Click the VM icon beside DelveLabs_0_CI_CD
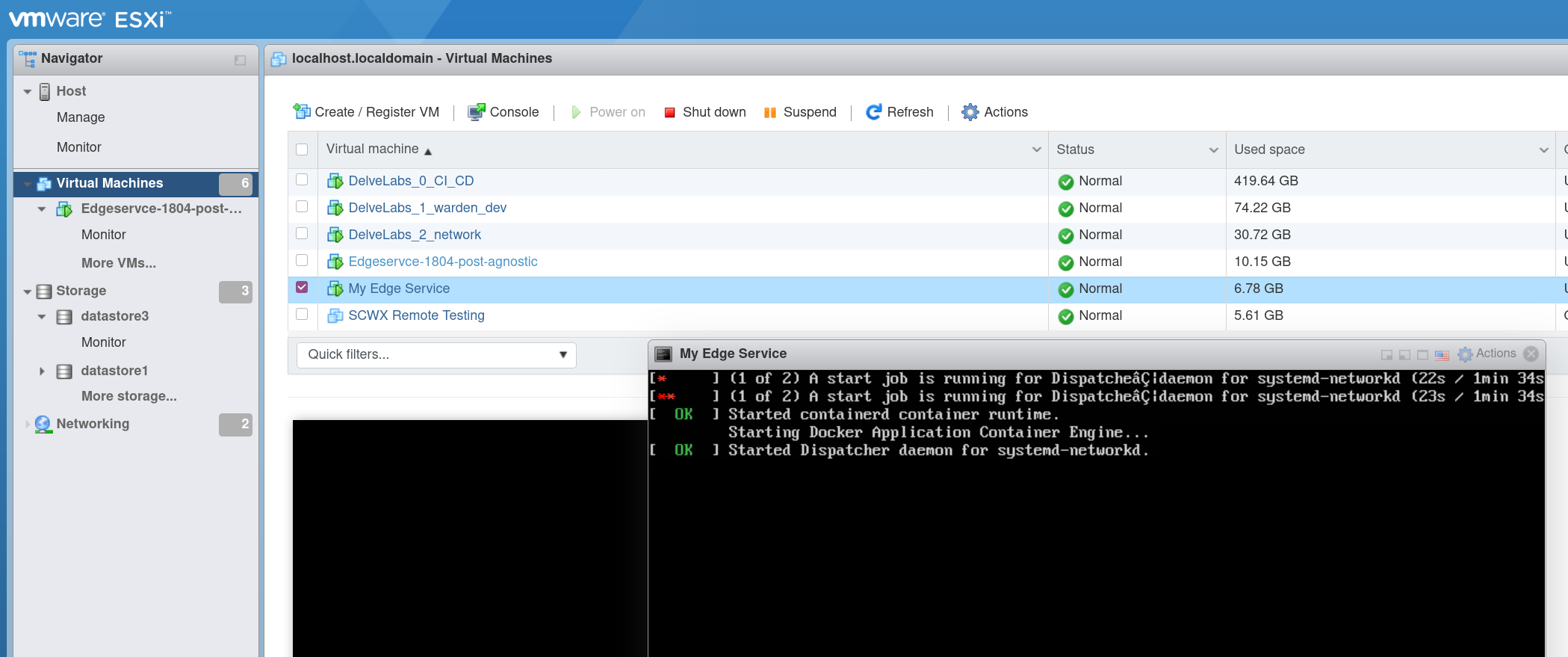 (335, 181)
